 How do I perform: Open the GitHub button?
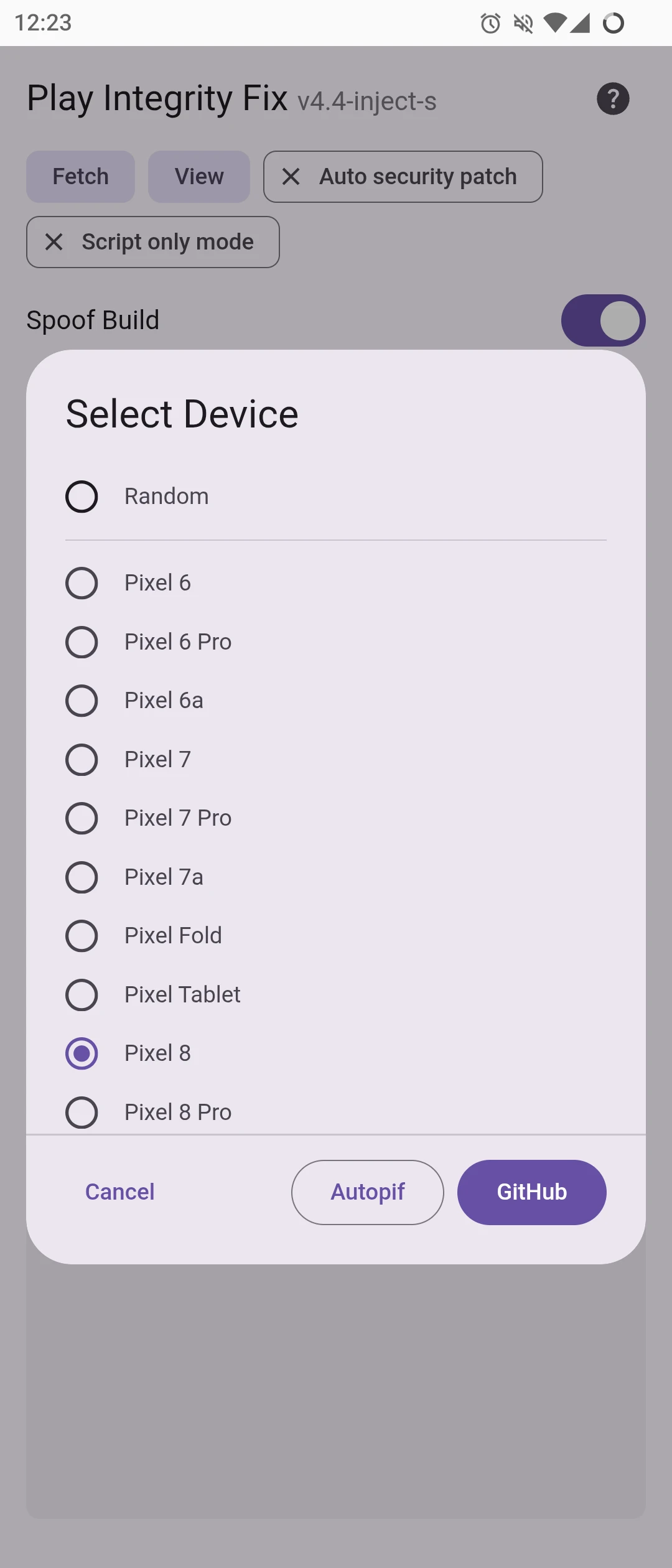pyautogui.click(x=531, y=1192)
